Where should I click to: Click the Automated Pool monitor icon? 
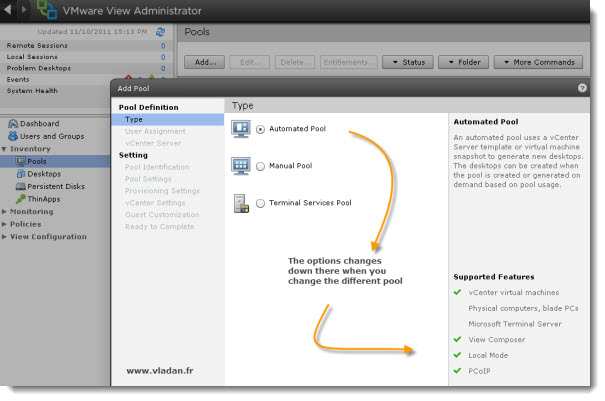(241, 129)
